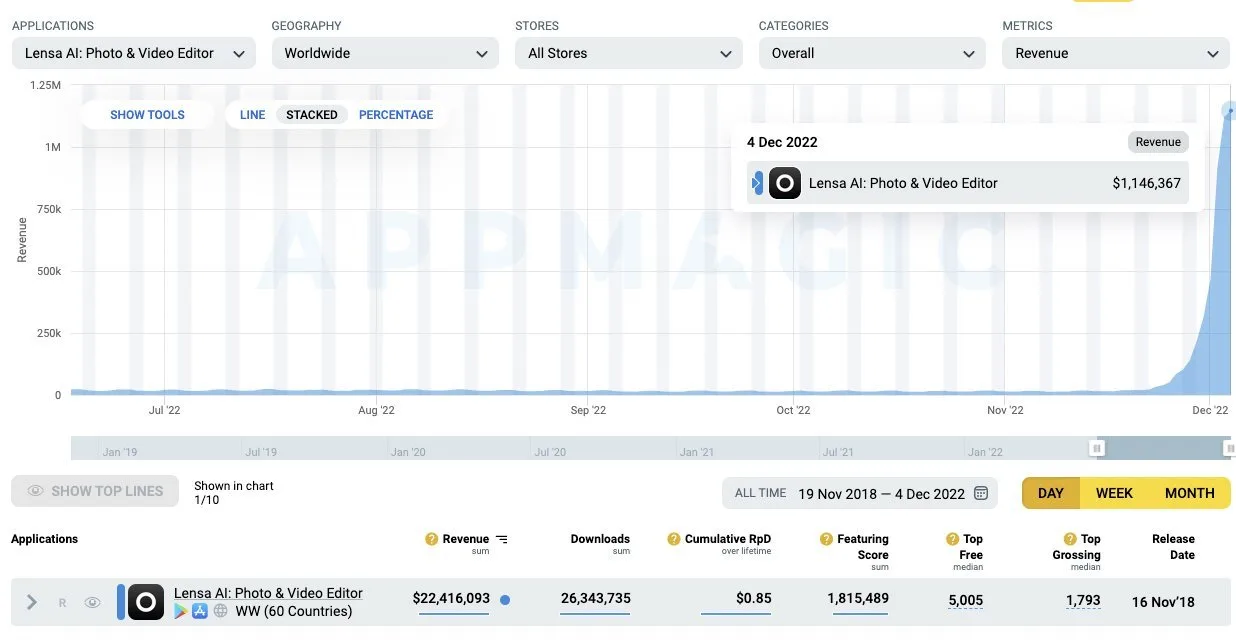The height and width of the screenshot is (644, 1236).
Task: Open the Metrics dropdown set to Revenue
Action: pyautogui.click(x=1116, y=53)
